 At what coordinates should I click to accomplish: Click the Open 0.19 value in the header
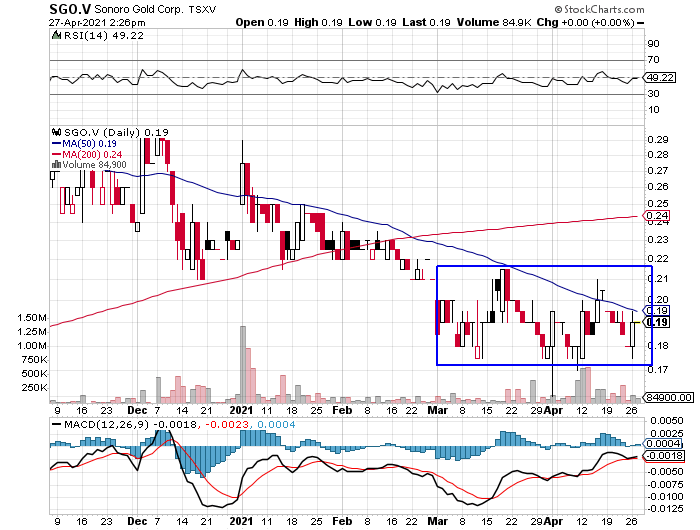click(262, 22)
